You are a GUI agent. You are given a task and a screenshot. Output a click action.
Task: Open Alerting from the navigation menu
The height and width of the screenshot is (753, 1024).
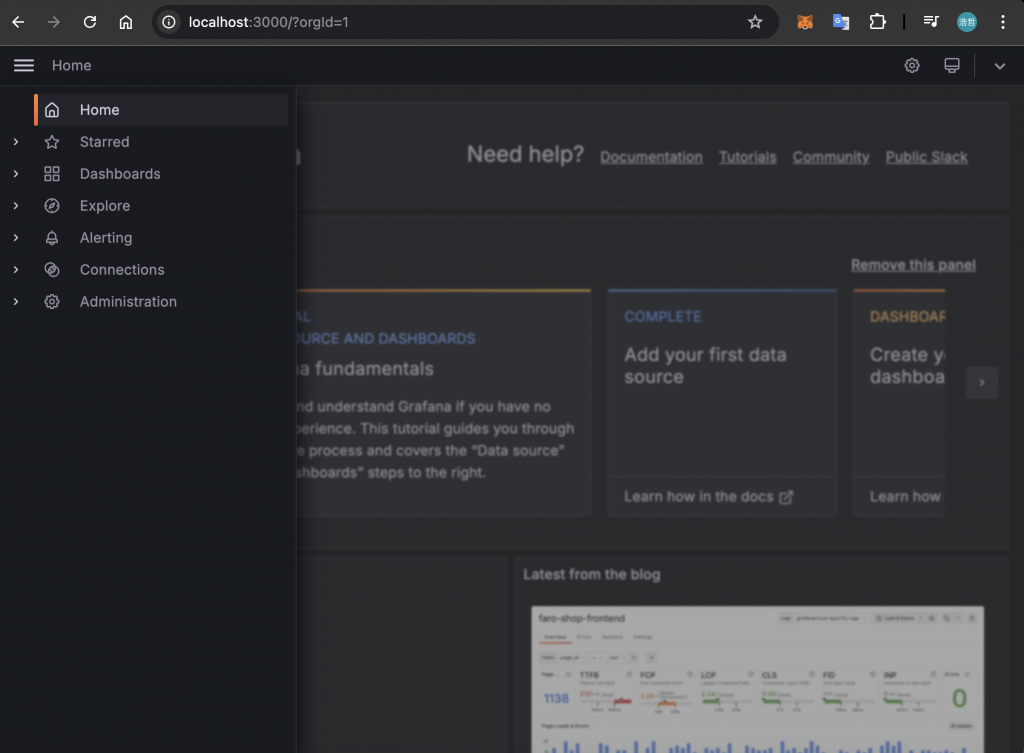point(106,238)
